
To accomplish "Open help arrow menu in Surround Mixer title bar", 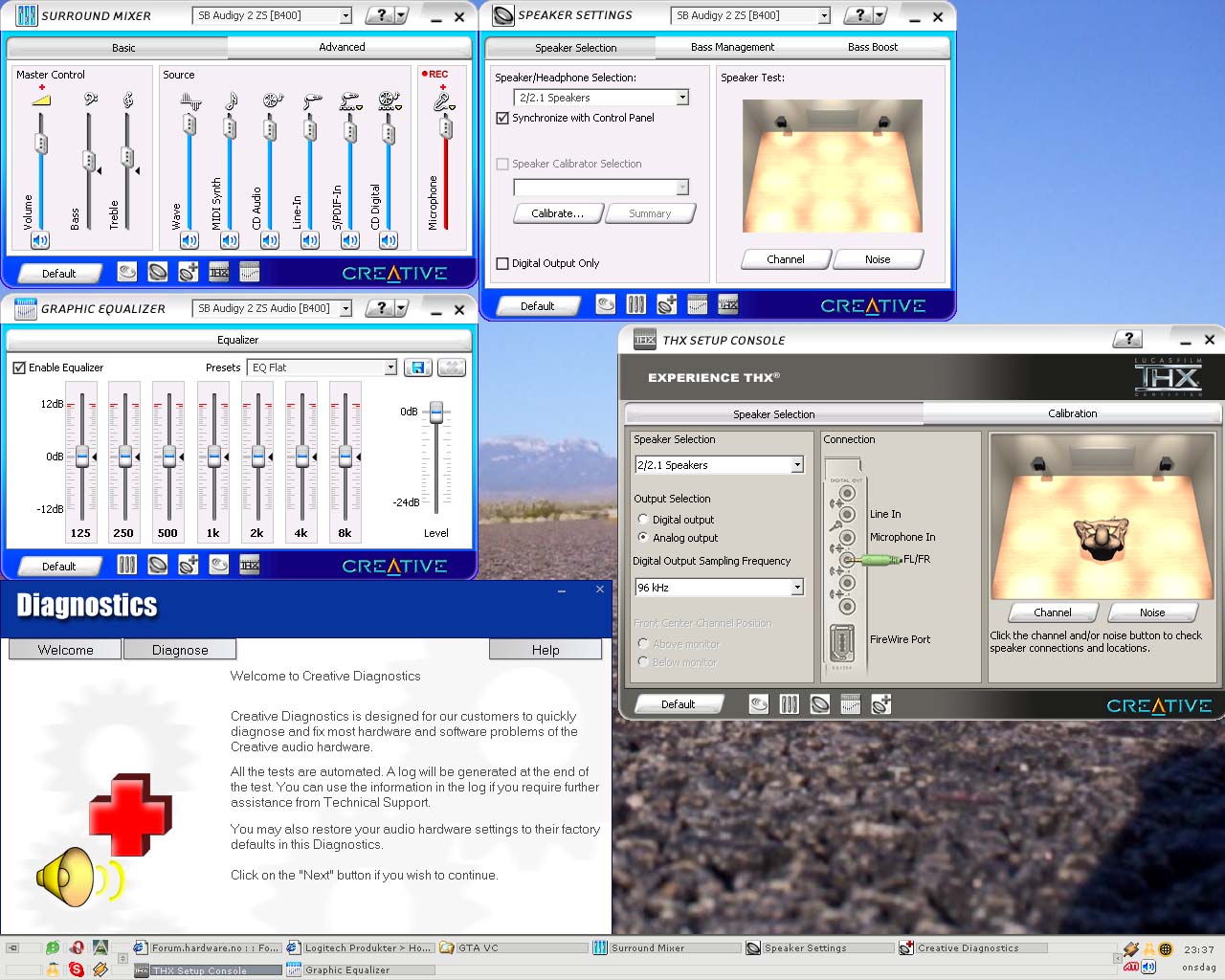I will click(402, 15).
